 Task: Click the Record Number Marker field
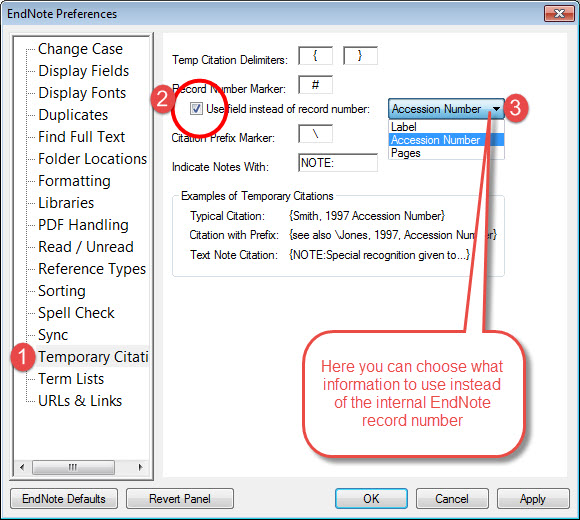click(316, 85)
